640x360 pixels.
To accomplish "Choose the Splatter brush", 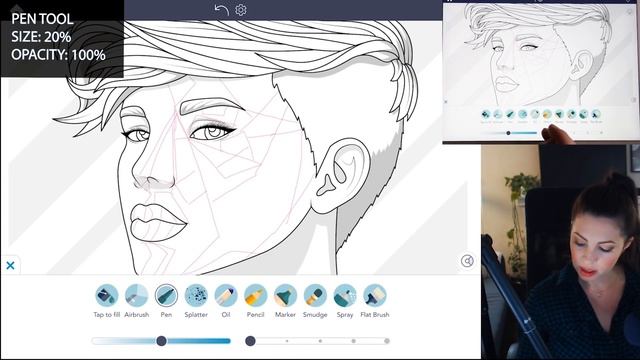I will click(x=196, y=296).
